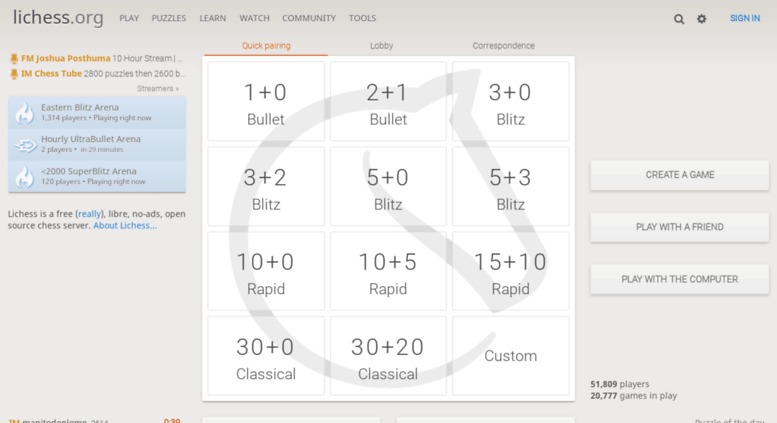This screenshot has height=423, width=777.
Task: Open FM Joshua Posthuma stream link
Action: pos(97,58)
